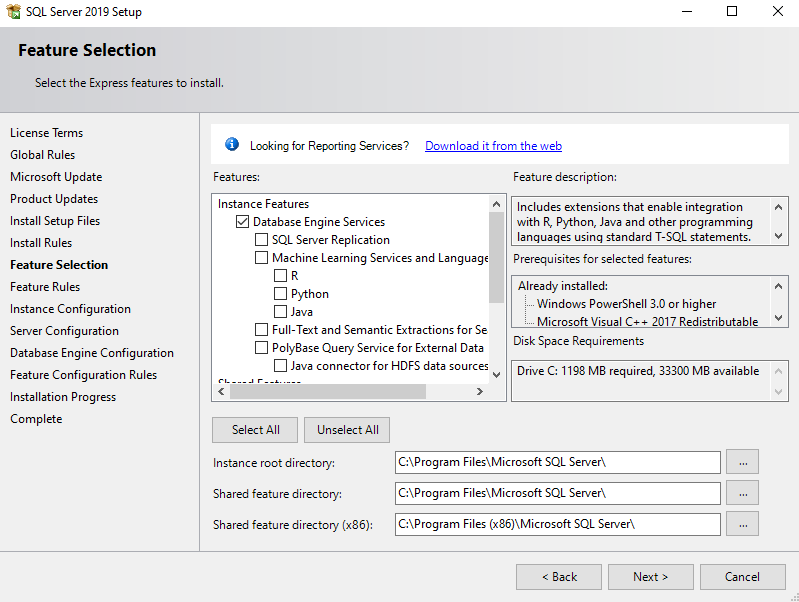Viewport: 799px width, 602px height.
Task: Click the SQL Server Setup title bar icon
Action: [14, 11]
